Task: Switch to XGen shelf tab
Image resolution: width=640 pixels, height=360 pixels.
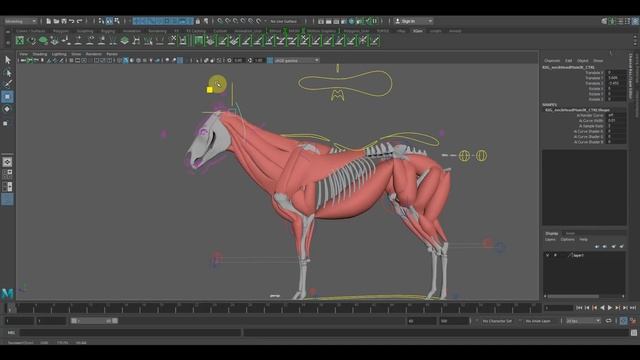Action: point(418,31)
